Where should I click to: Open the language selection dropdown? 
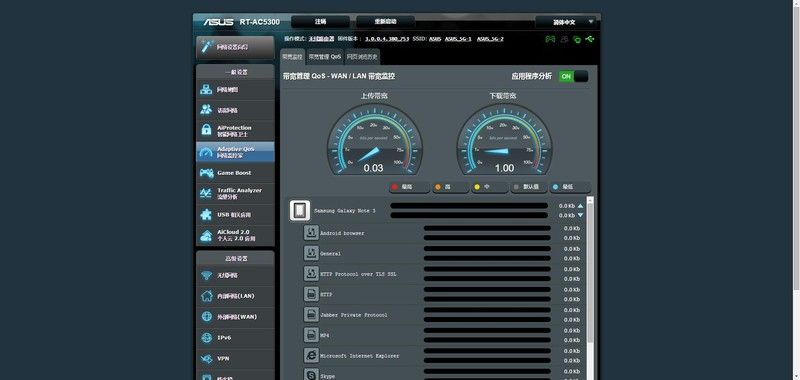pos(565,22)
